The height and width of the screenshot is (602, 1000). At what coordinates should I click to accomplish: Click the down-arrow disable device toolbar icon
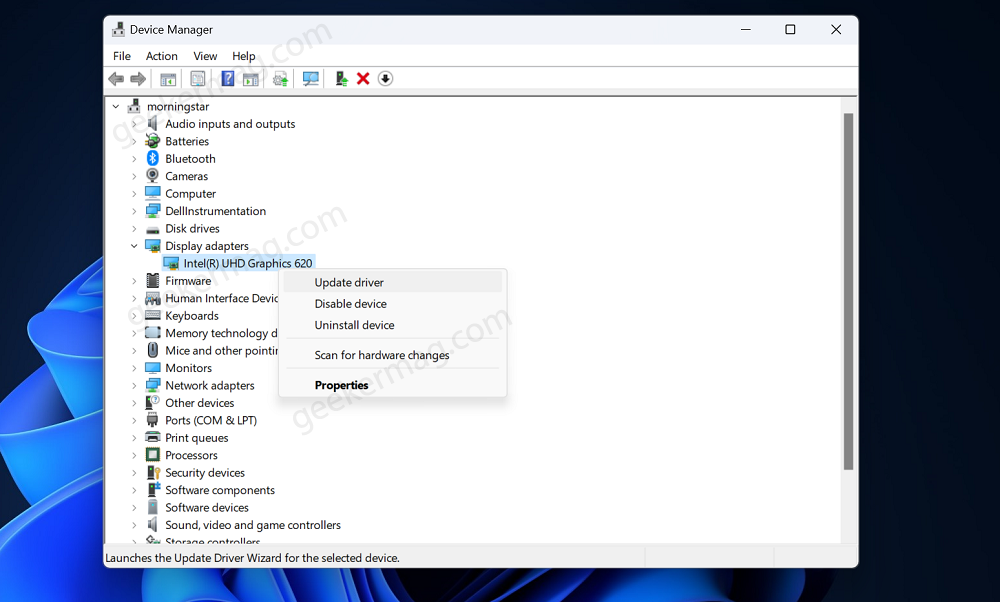(x=385, y=78)
